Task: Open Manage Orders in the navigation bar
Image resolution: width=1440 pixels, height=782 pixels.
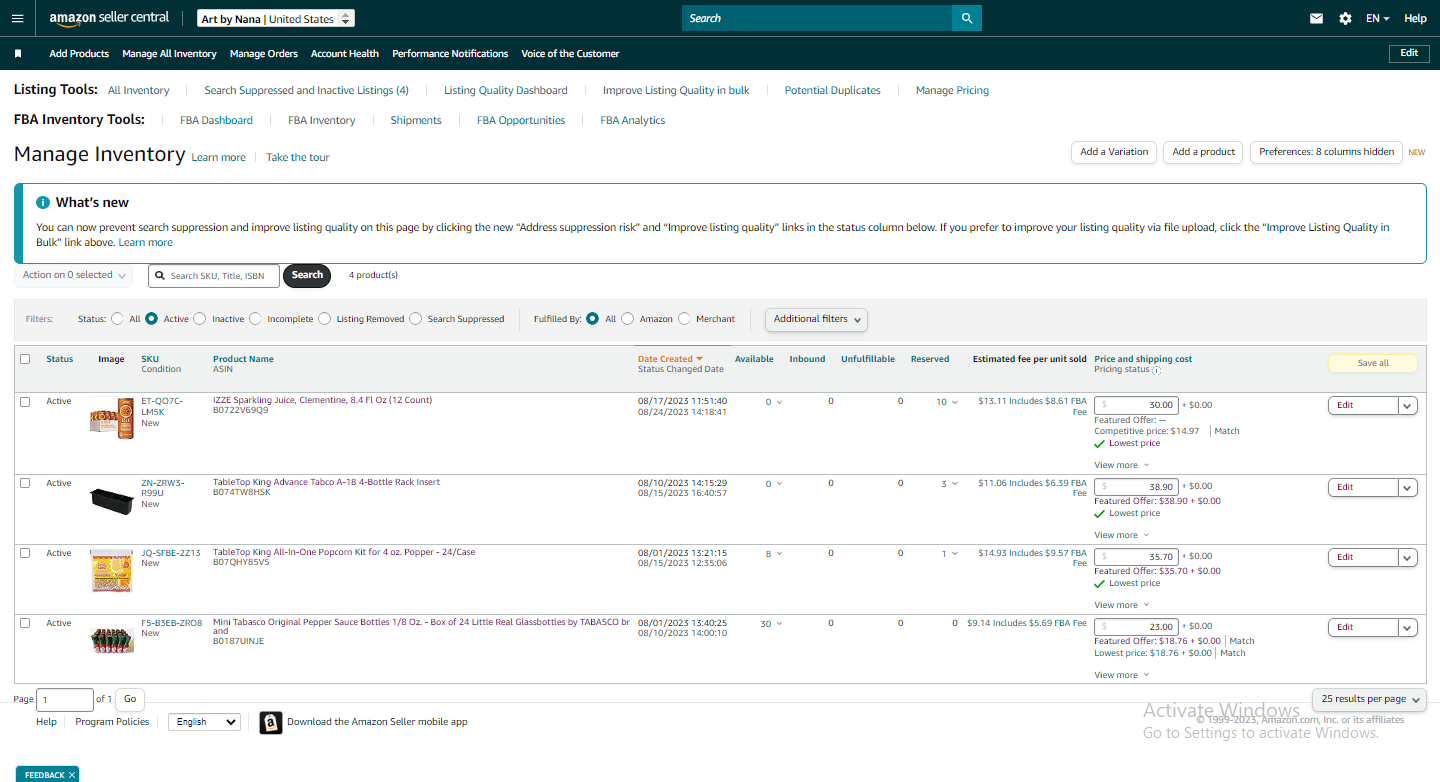Action: coord(264,54)
